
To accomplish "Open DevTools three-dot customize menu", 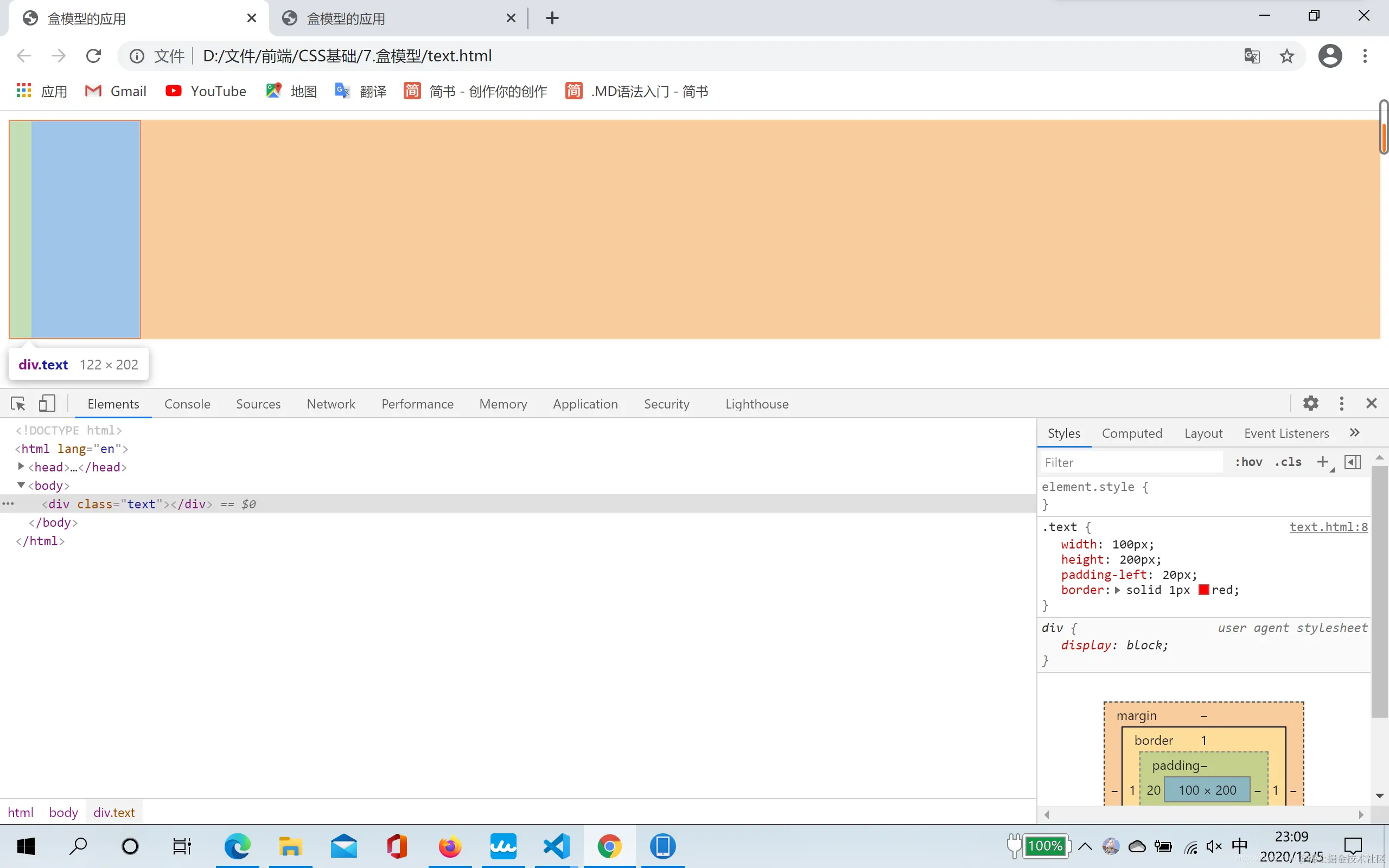I will tap(1341, 404).
